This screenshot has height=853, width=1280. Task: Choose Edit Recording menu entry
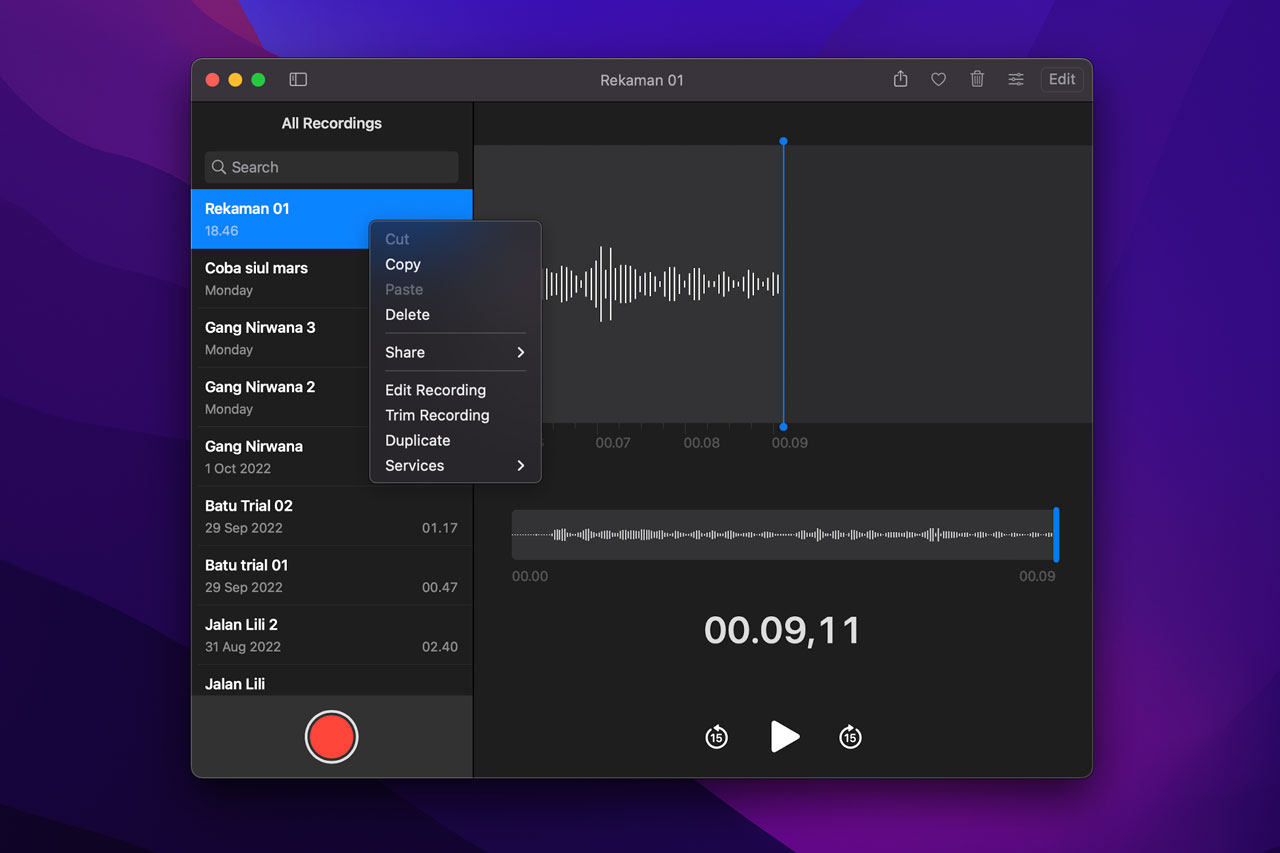coord(435,390)
